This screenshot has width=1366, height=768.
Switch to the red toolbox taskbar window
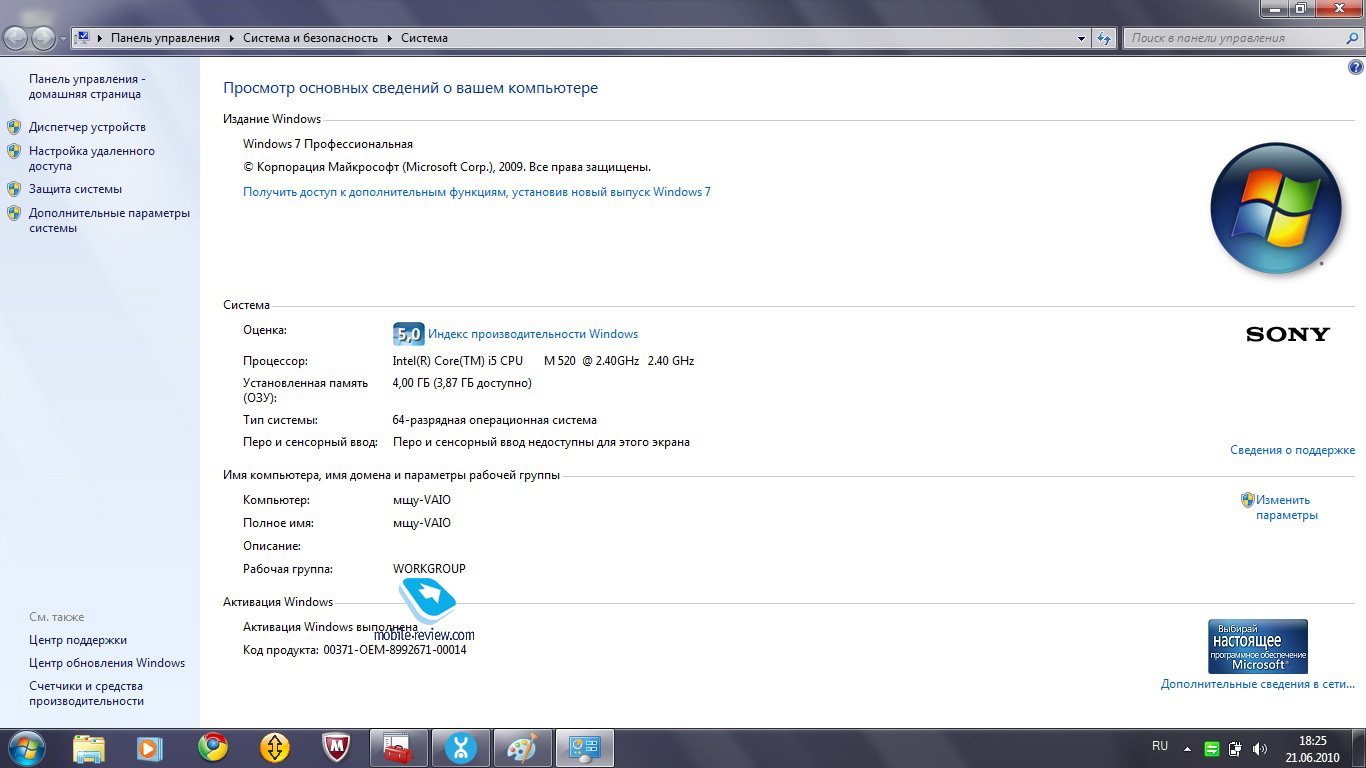pyautogui.click(x=399, y=748)
